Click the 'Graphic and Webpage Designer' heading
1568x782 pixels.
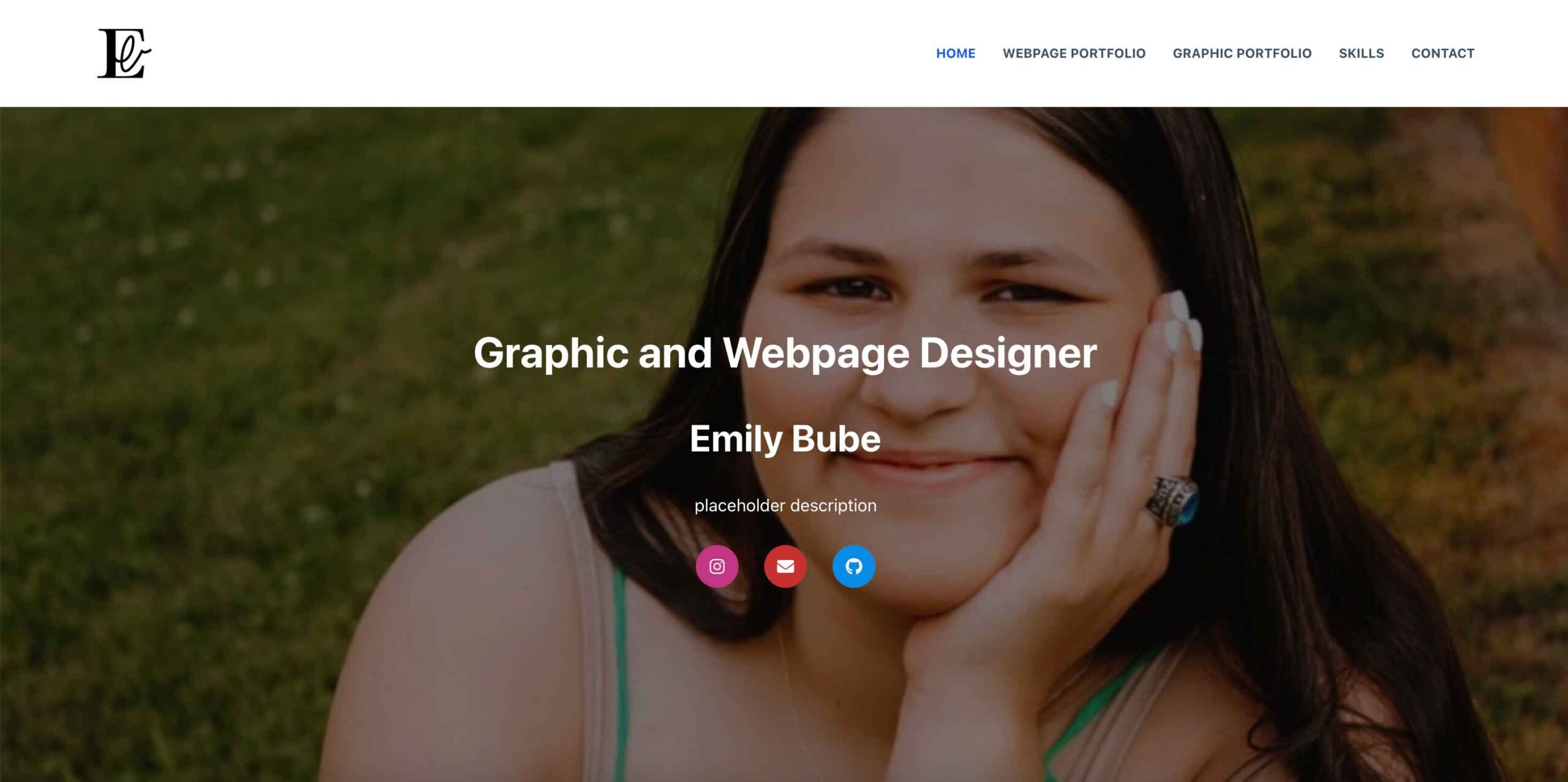pos(785,354)
